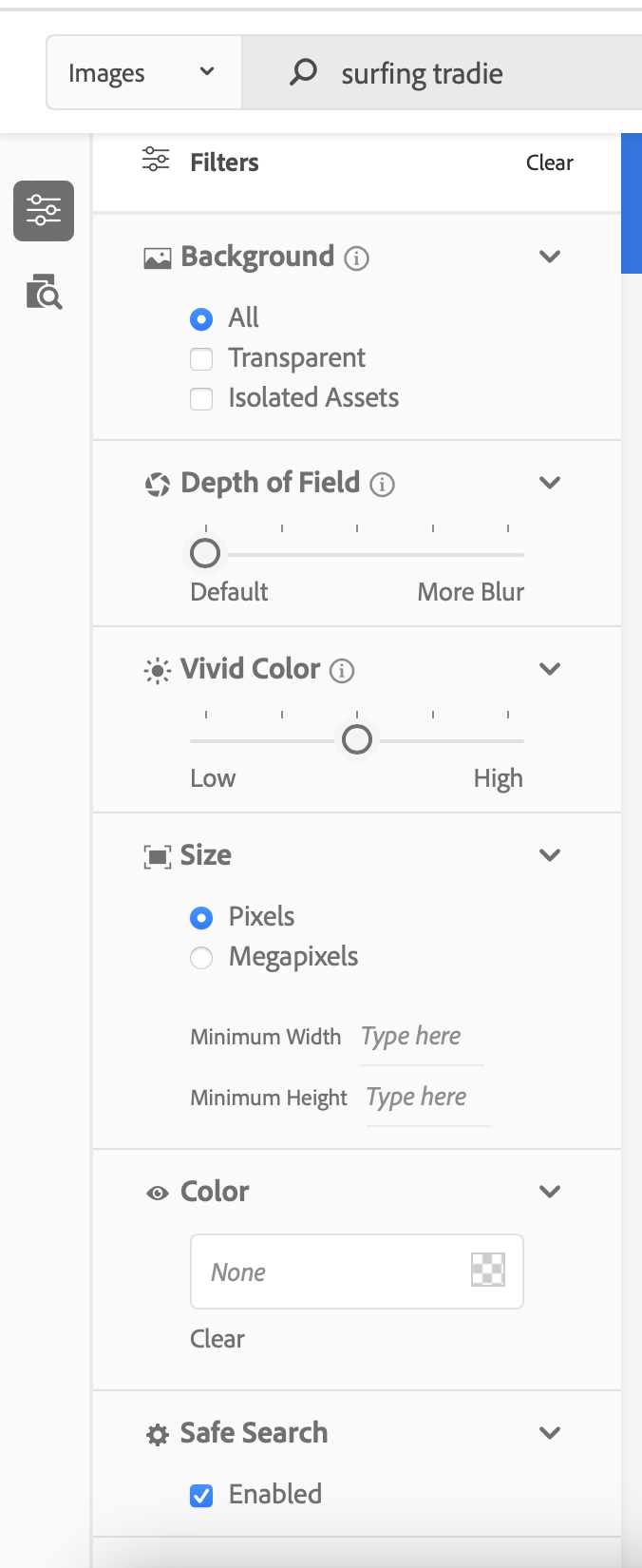This screenshot has height=1568, width=642.
Task: Clear all active filters
Action: 549,163
